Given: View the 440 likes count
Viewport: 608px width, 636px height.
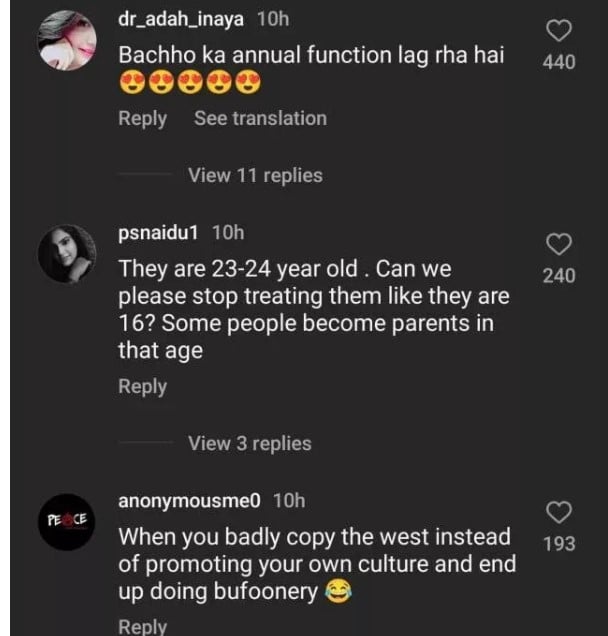Looking at the screenshot, I should point(558,62).
